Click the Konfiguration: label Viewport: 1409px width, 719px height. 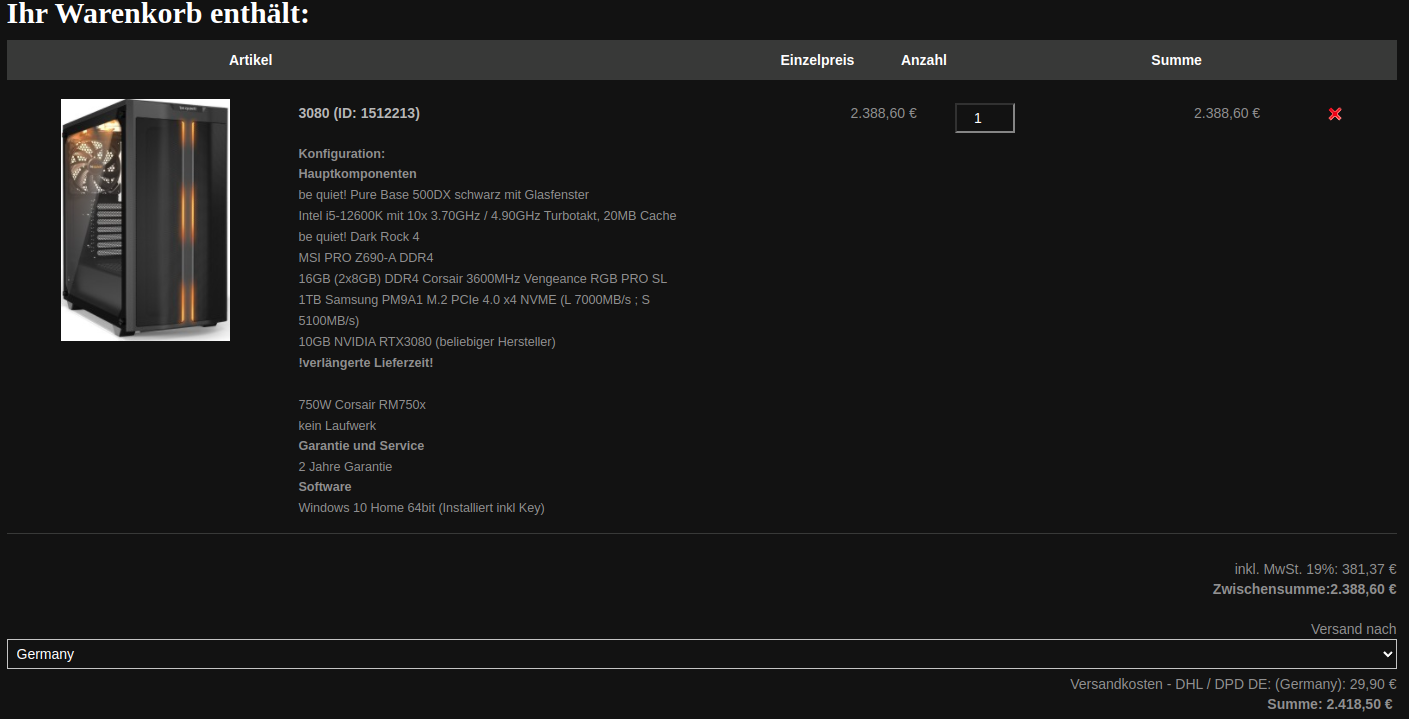[341, 154]
